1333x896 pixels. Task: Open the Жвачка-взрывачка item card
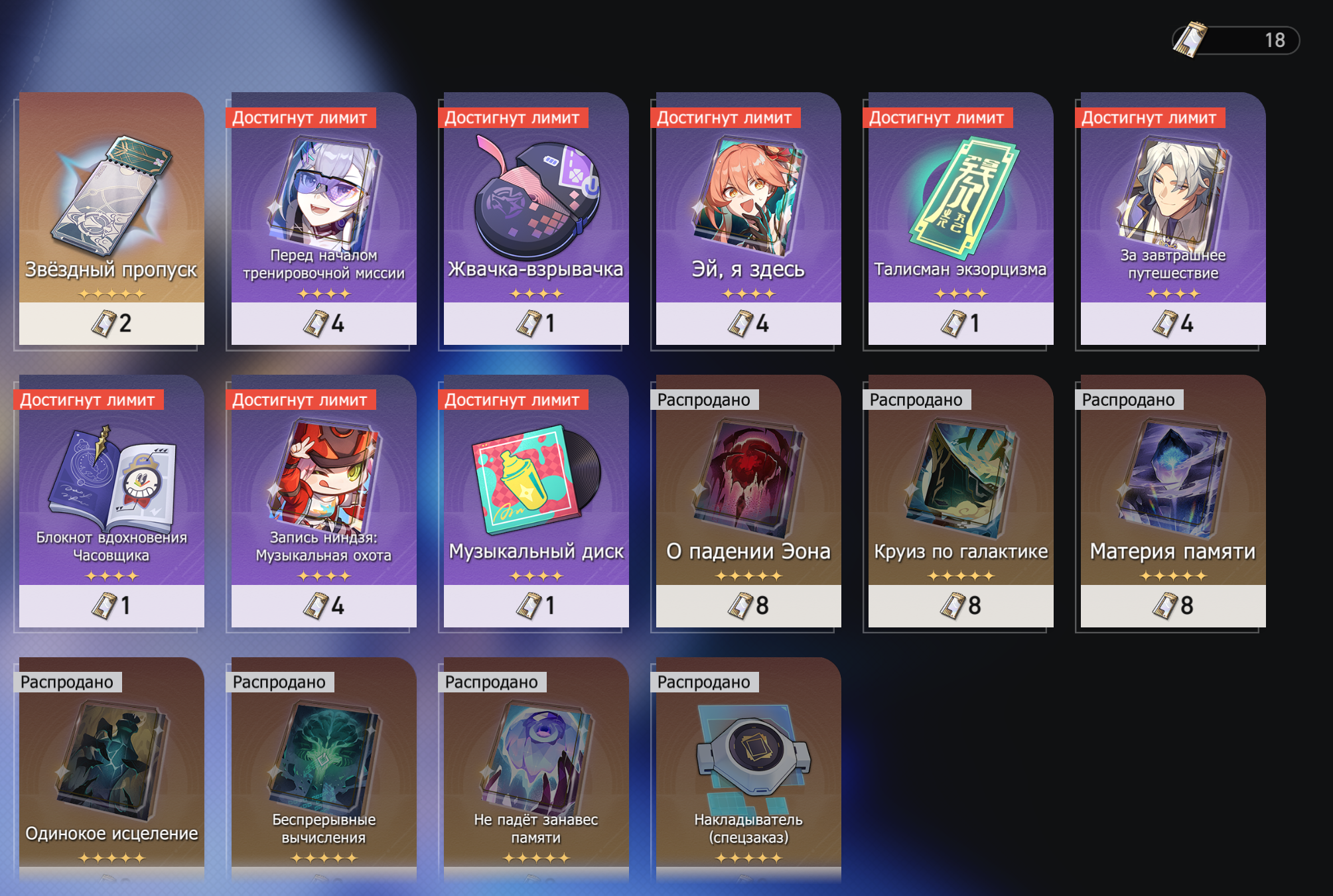(x=536, y=218)
